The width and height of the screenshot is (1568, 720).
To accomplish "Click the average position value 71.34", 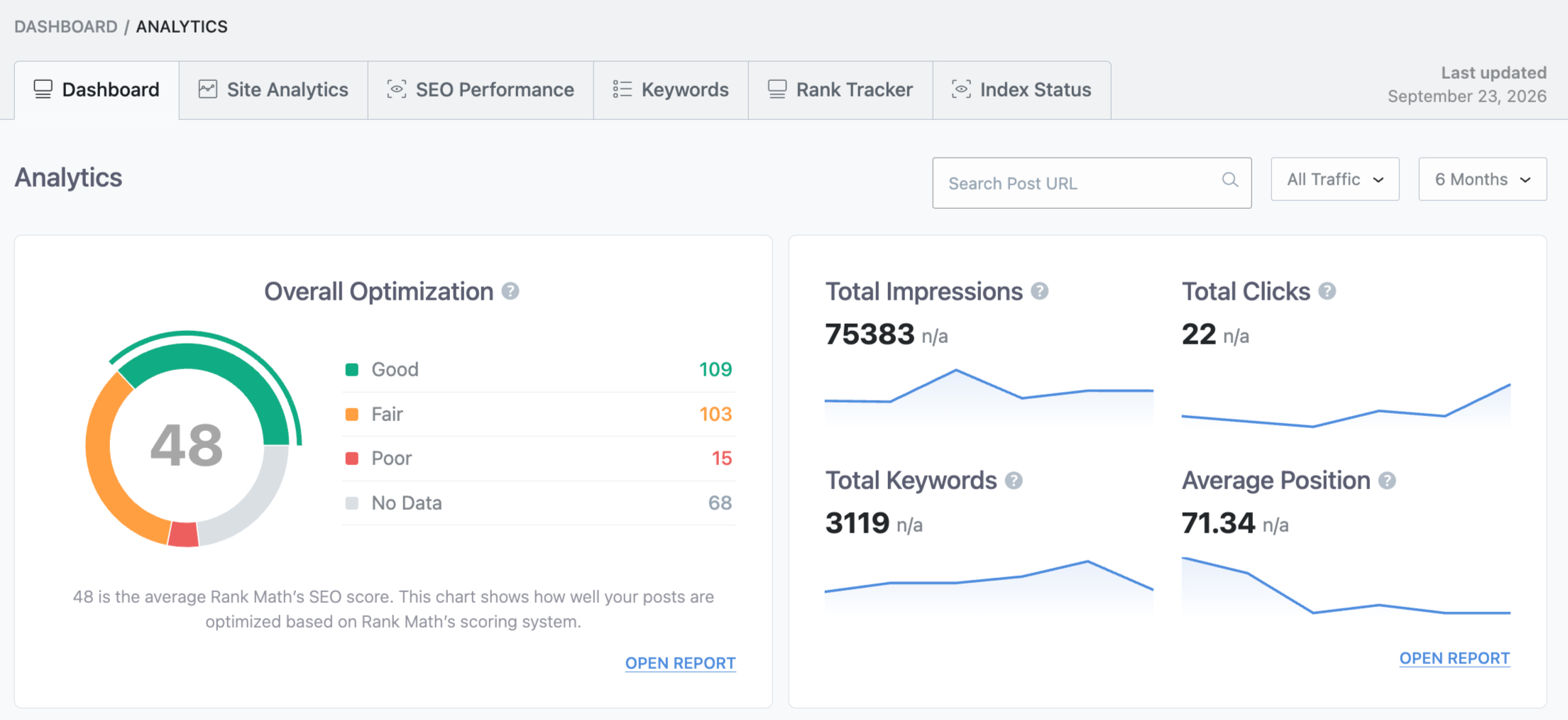I will [x=1218, y=523].
